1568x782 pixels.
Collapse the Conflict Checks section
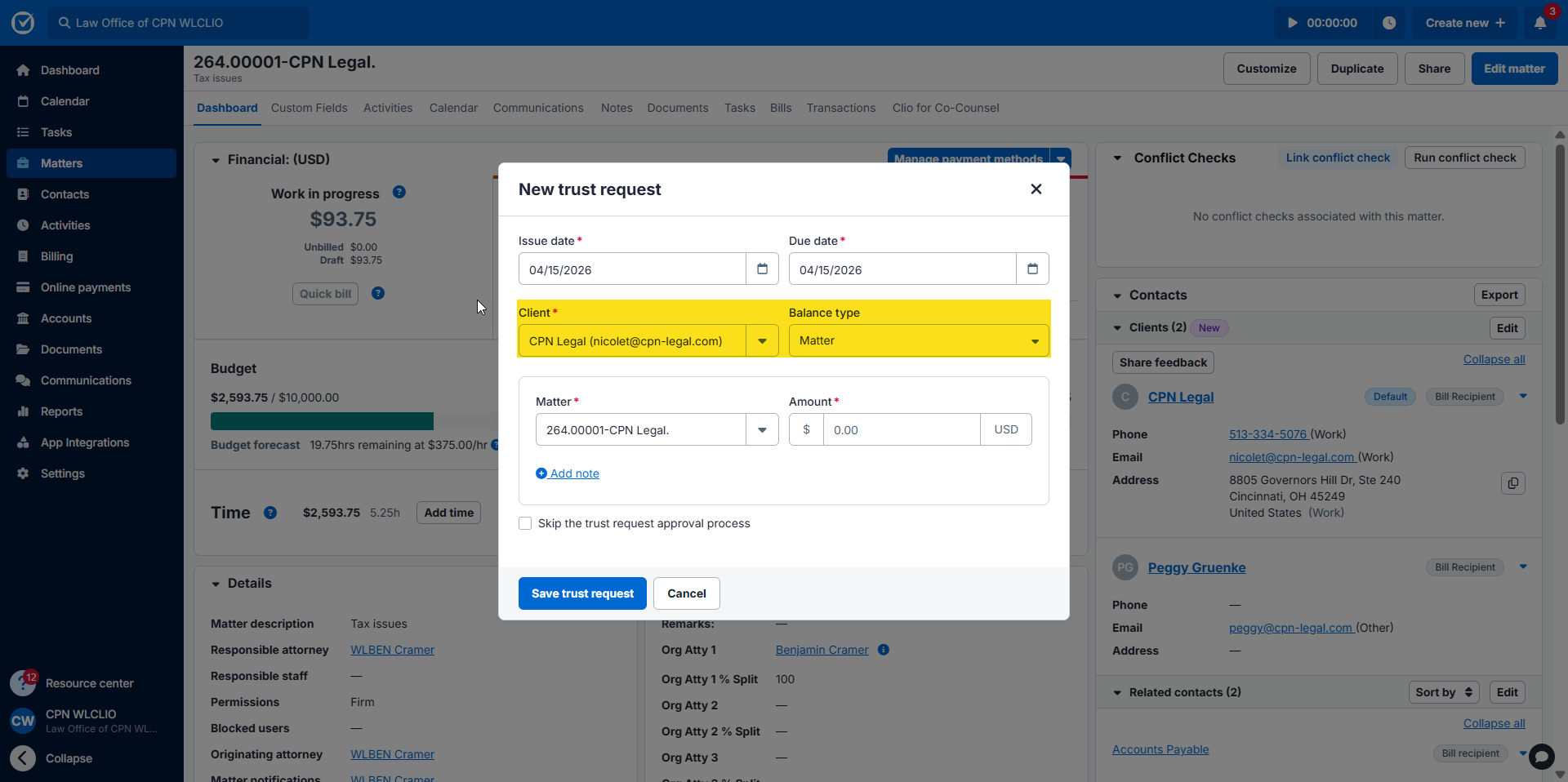click(1117, 158)
